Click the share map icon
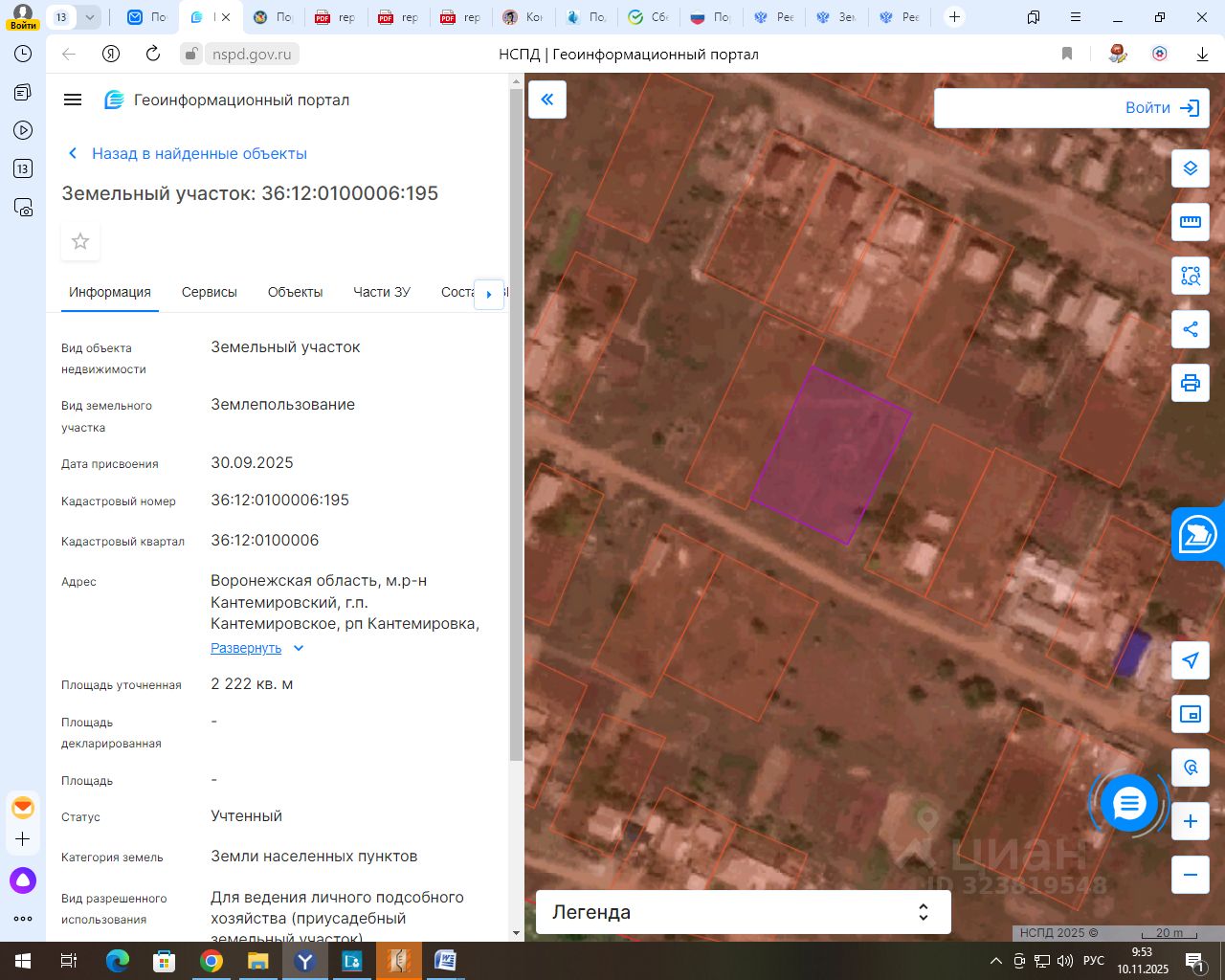 coord(1190,329)
